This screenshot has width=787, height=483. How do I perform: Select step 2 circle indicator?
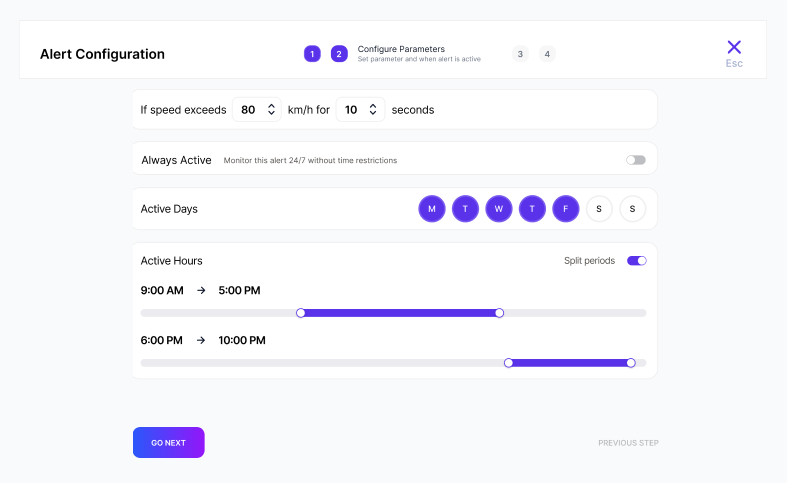coord(339,54)
